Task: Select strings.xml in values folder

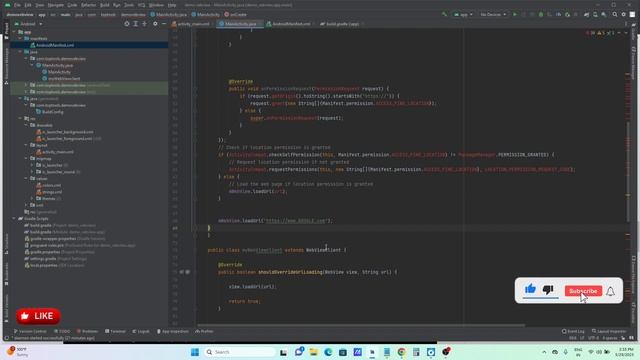Action: tap(49, 192)
